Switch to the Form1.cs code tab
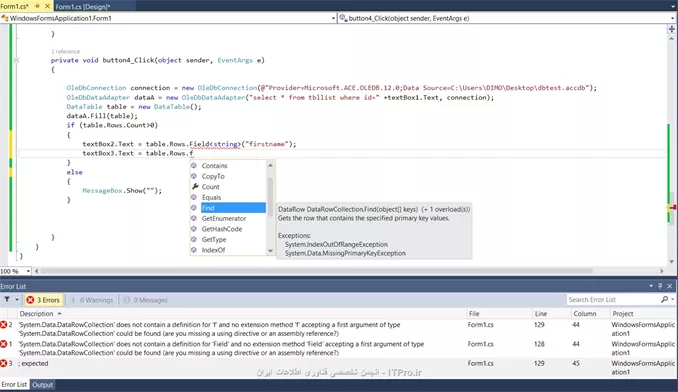This screenshot has height=392, width=678. (14, 6)
